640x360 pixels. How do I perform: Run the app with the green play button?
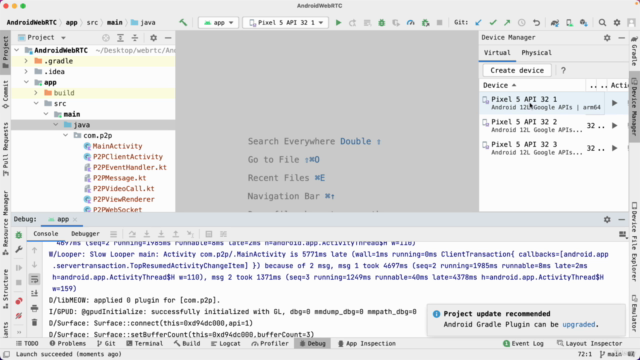pos(338,22)
